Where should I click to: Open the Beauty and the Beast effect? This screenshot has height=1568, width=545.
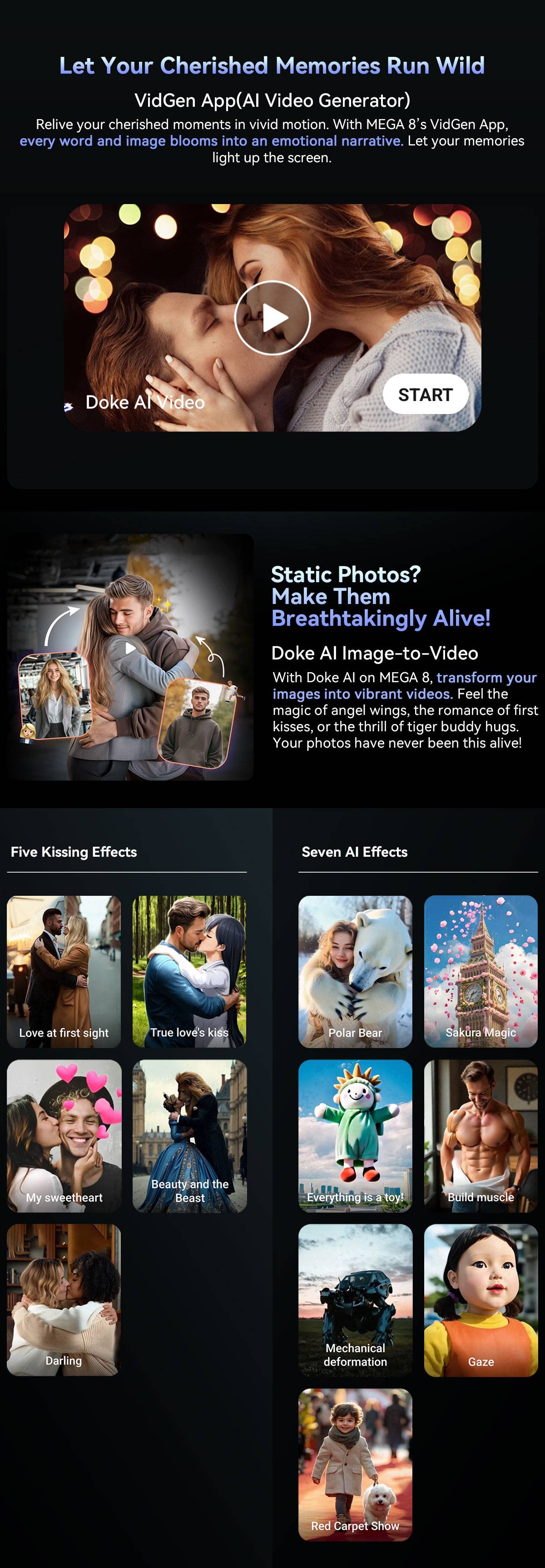click(x=190, y=1136)
